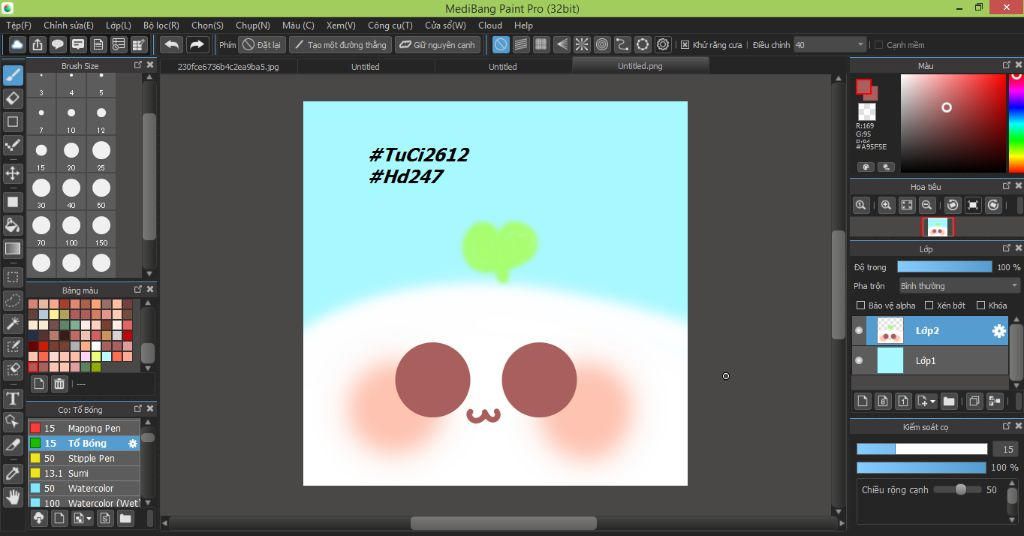1024x536 pixels.
Task: Click the Undo arrow button
Action: 172,44
